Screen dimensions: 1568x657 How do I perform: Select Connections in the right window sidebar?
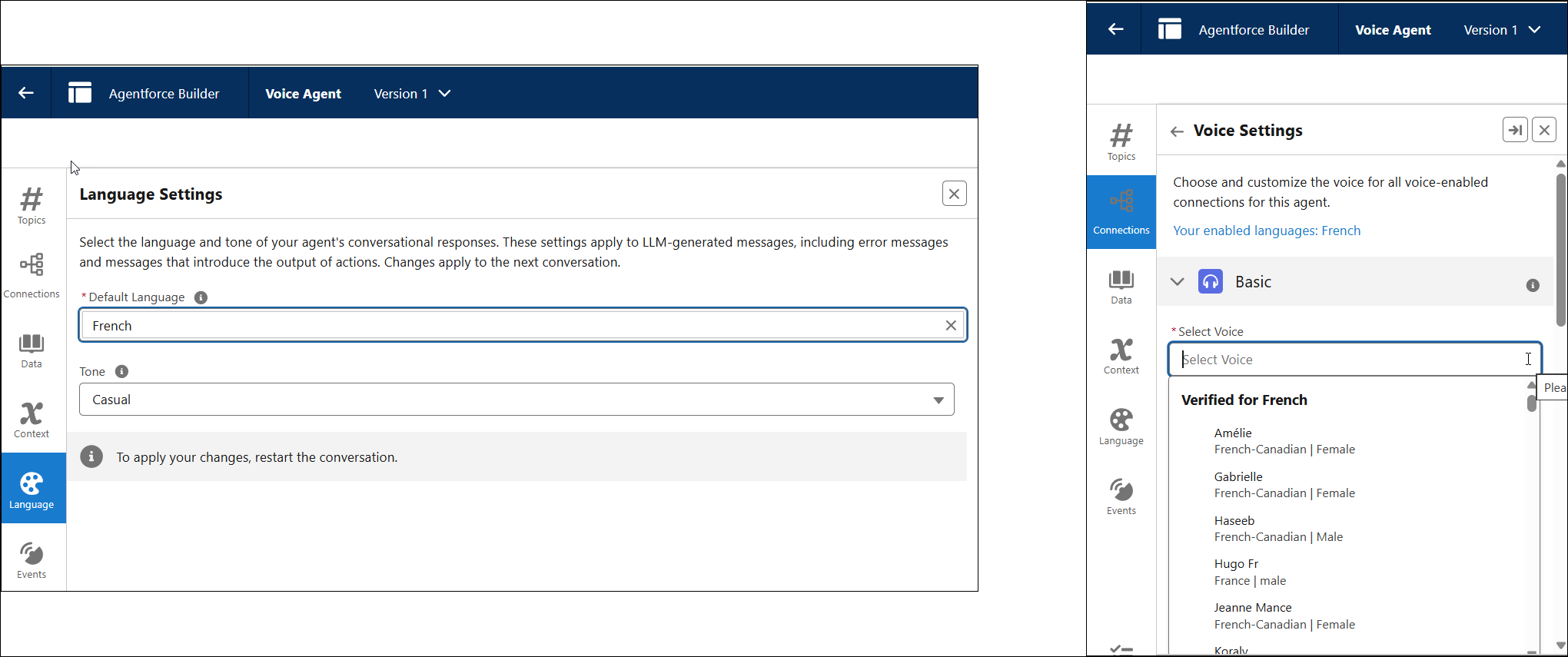pos(1121,212)
